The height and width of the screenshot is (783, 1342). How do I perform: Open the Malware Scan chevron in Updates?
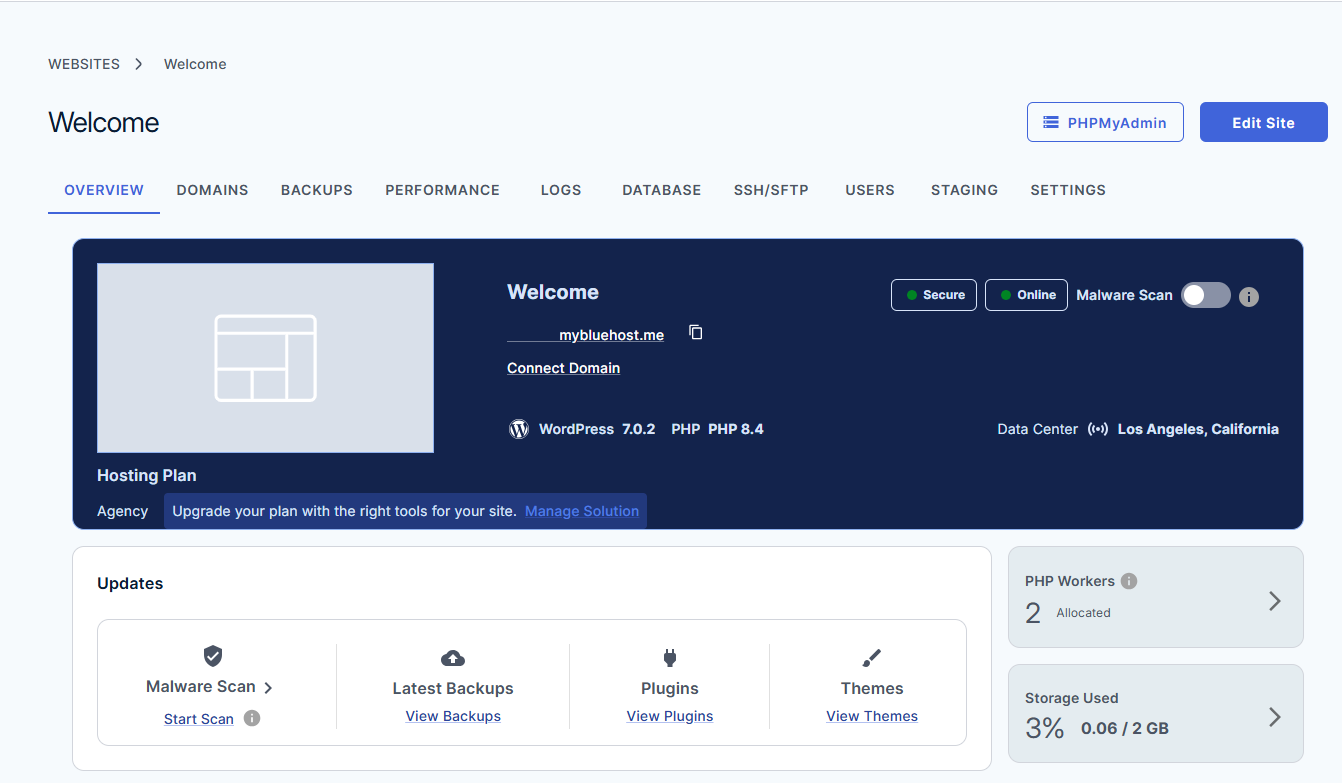click(x=268, y=688)
